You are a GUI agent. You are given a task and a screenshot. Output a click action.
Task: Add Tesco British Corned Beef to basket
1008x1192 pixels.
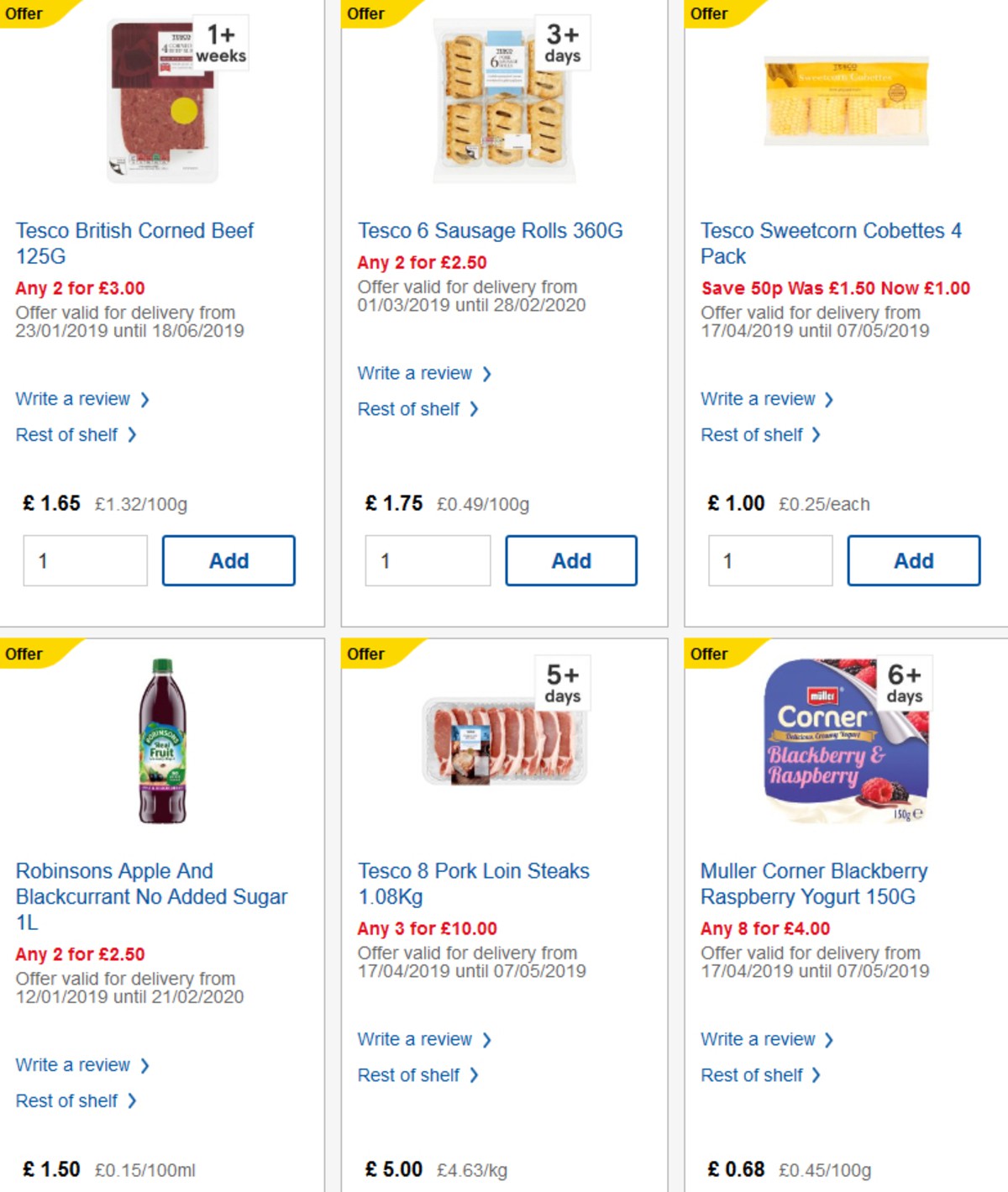click(228, 560)
